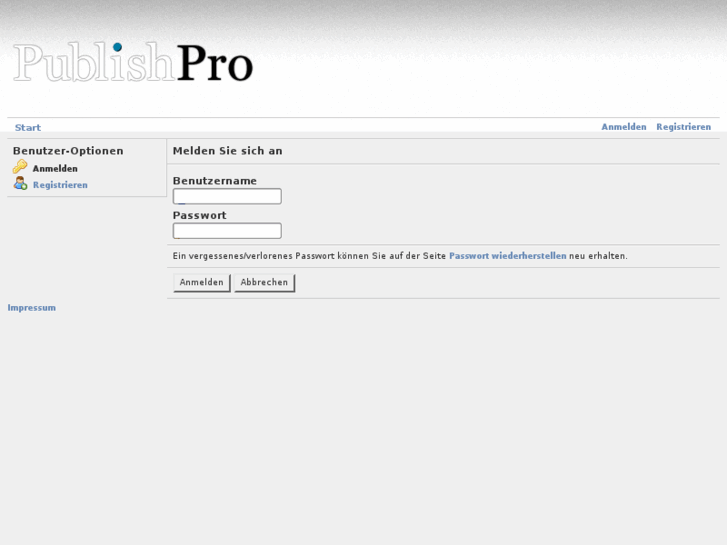Click the Passwort label above the field

(x=199, y=215)
